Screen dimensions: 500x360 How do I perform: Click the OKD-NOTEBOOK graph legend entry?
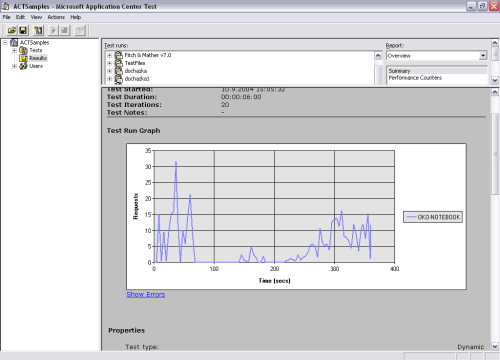433,217
